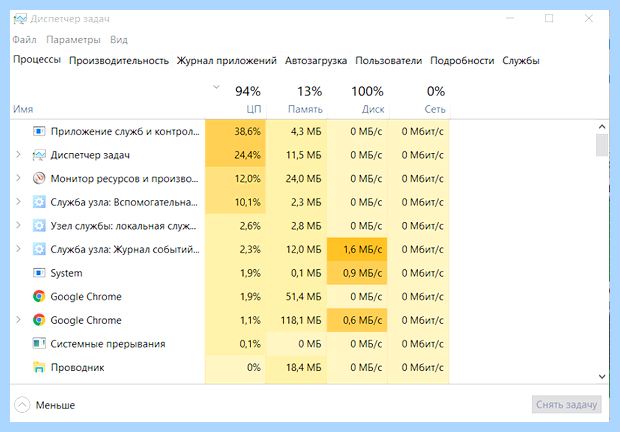Open the Вид menu

(x=119, y=40)
